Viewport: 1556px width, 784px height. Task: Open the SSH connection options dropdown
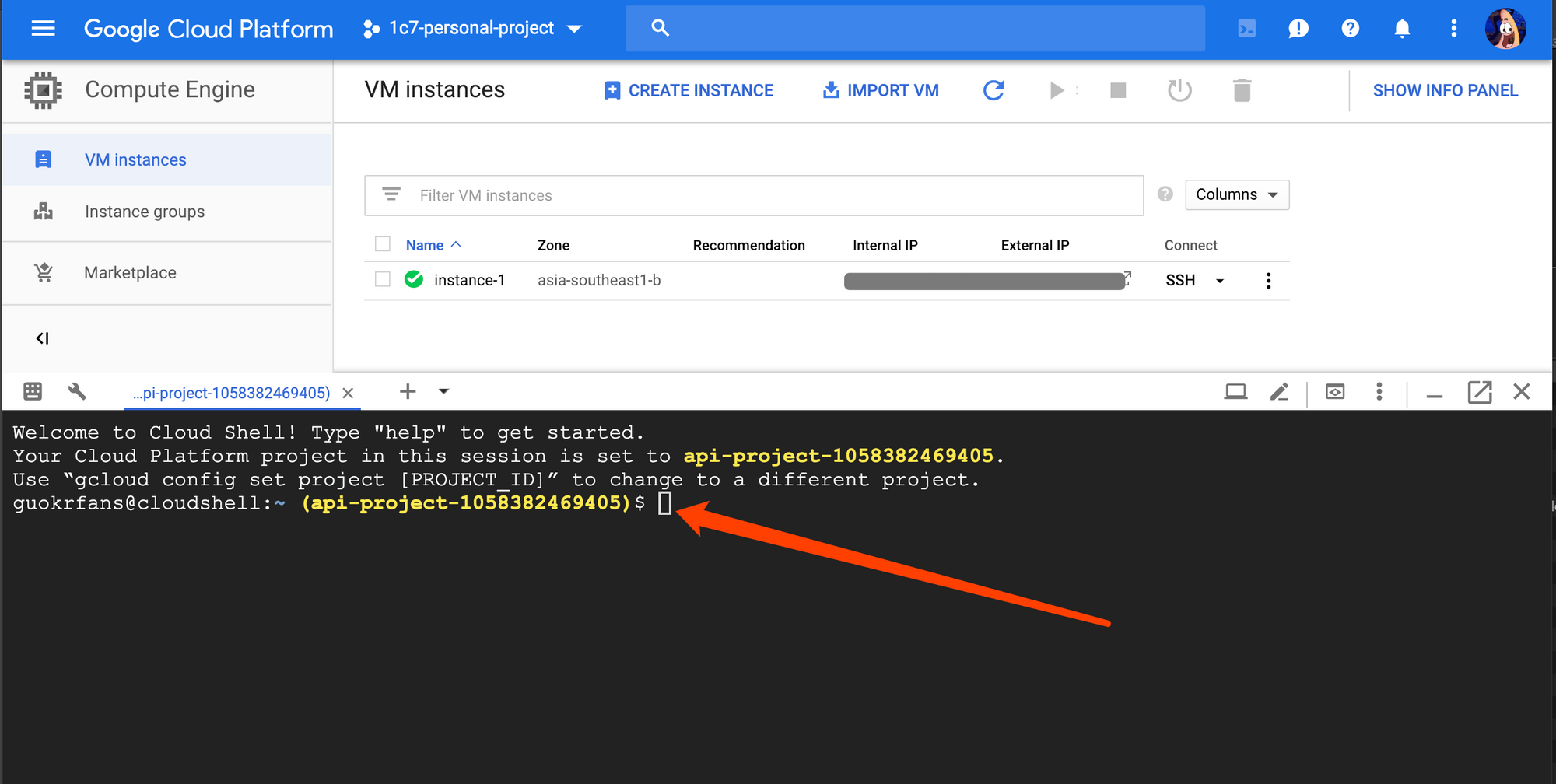[x=1218, y=280]
